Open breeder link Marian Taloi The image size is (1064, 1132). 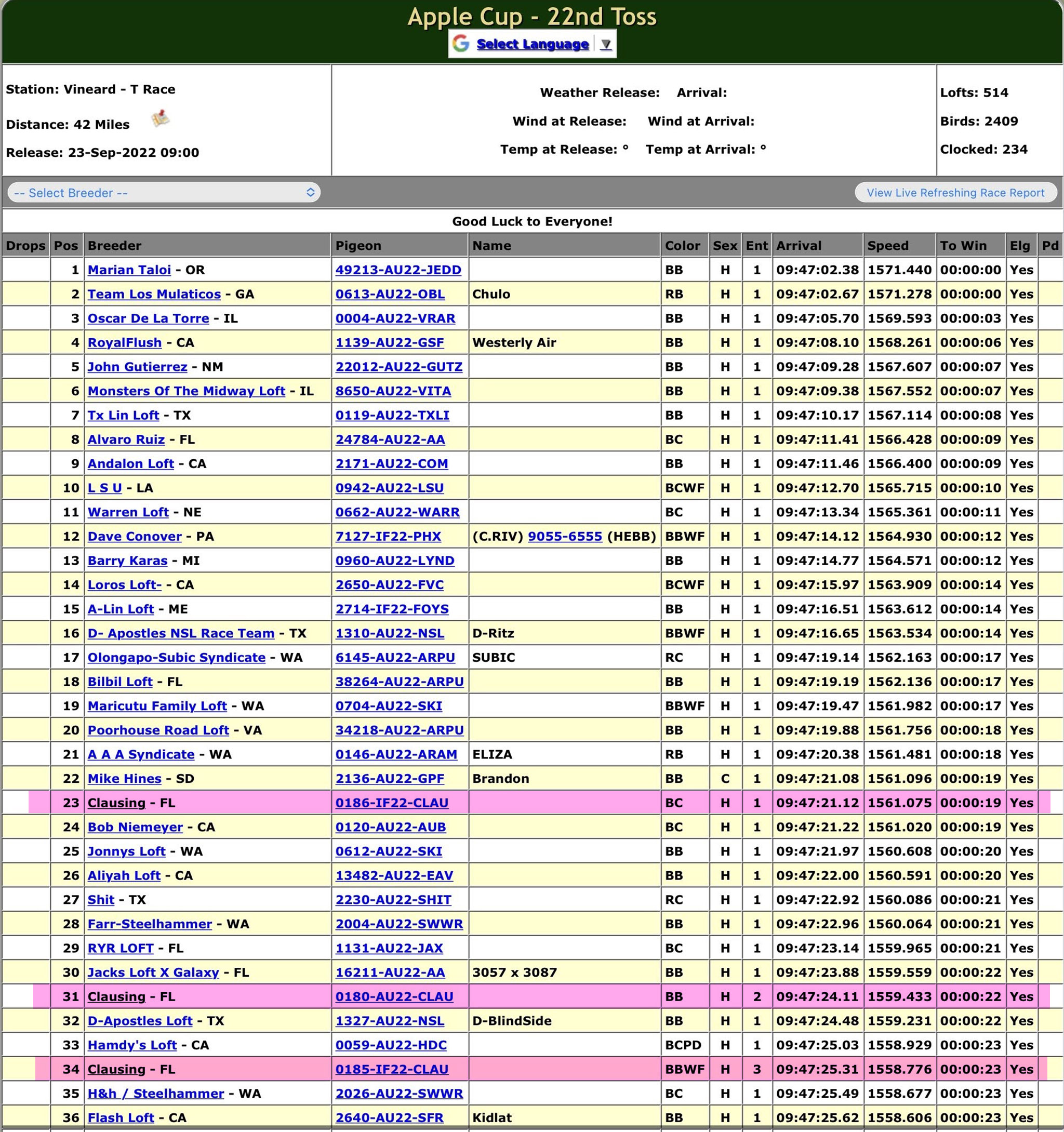point(129,270)
